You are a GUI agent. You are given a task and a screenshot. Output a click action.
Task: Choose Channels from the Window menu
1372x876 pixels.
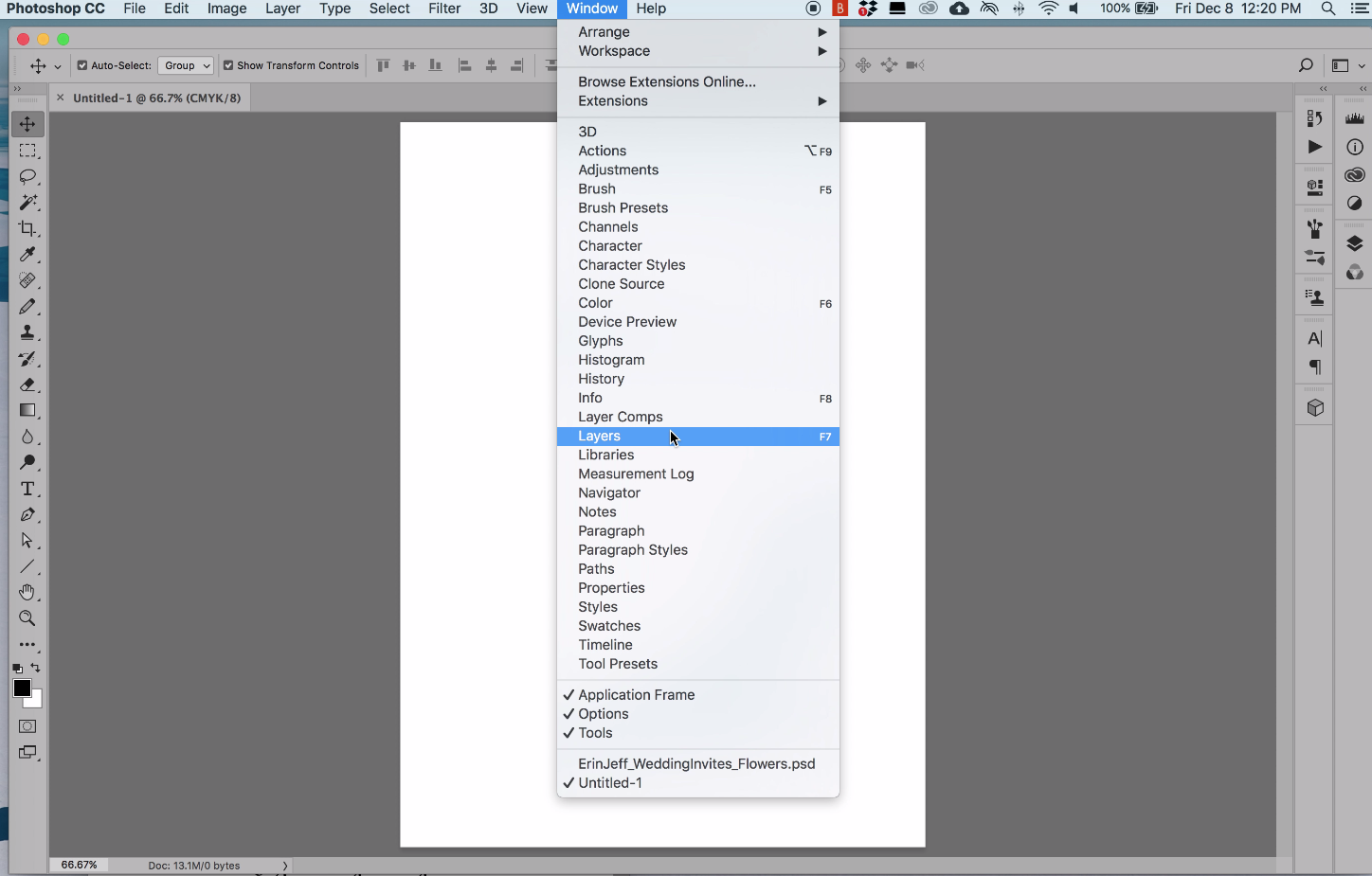coord(698,227)
